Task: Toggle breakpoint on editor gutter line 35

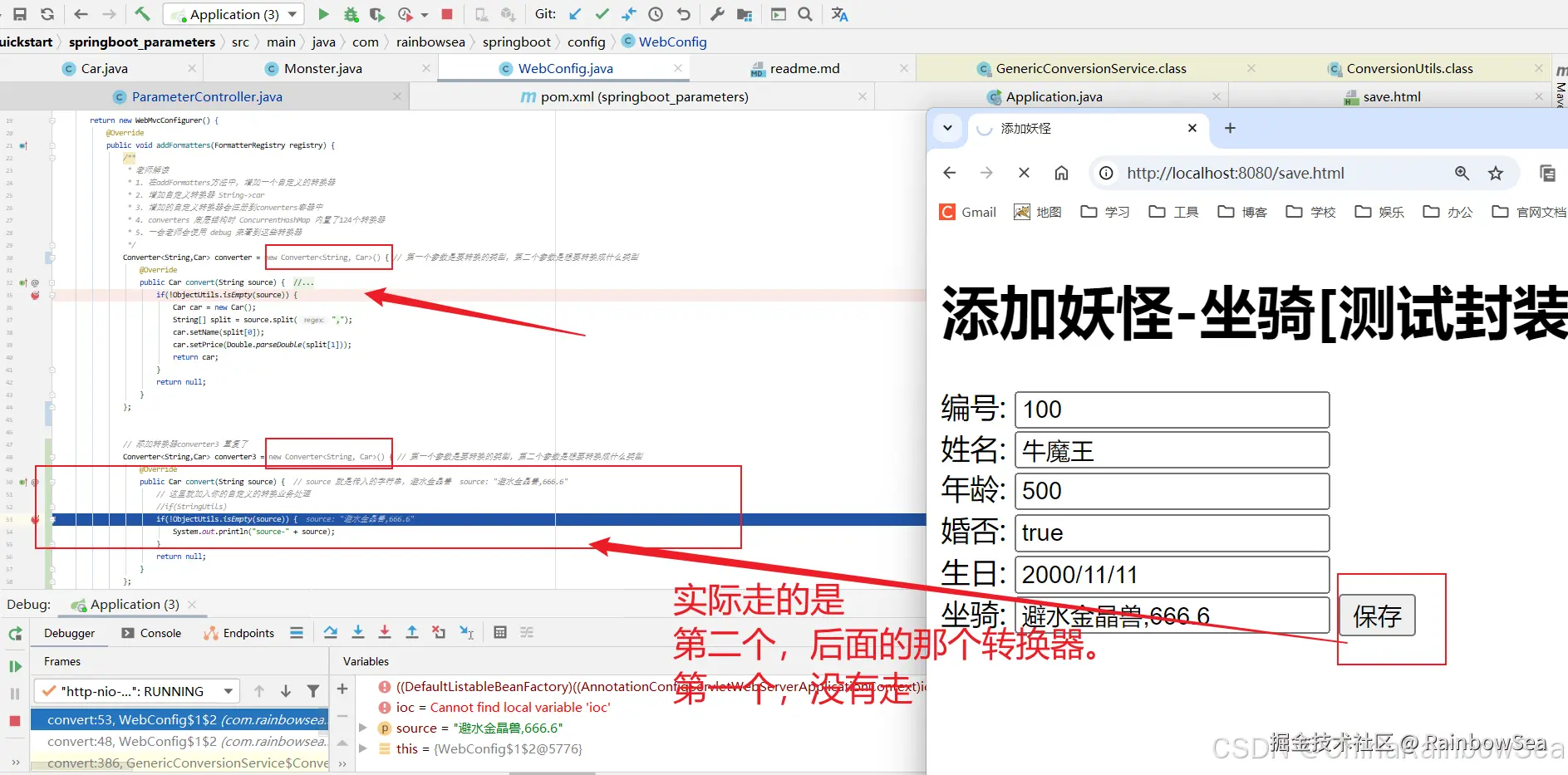Action: point(35,295)
